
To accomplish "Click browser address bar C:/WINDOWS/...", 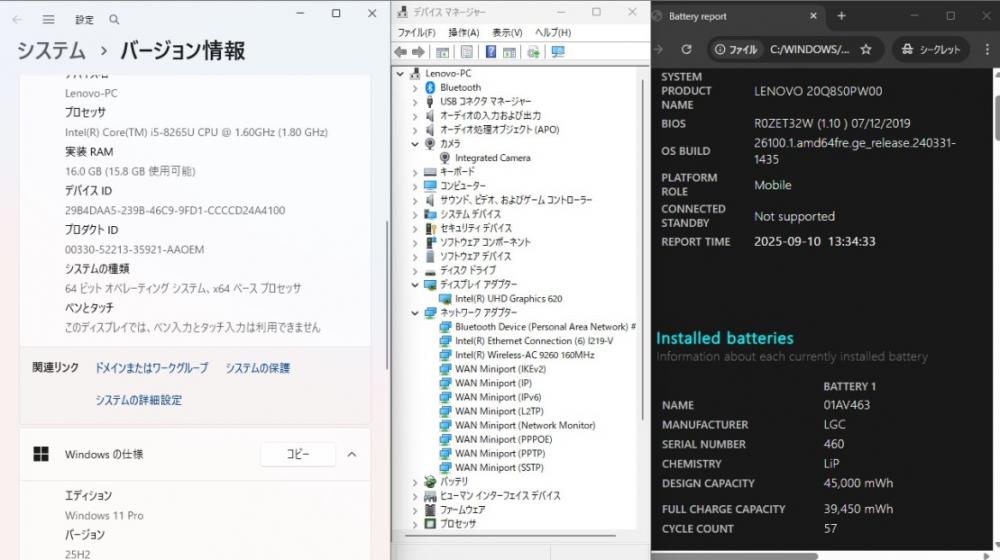I will [x=809, y=49].
